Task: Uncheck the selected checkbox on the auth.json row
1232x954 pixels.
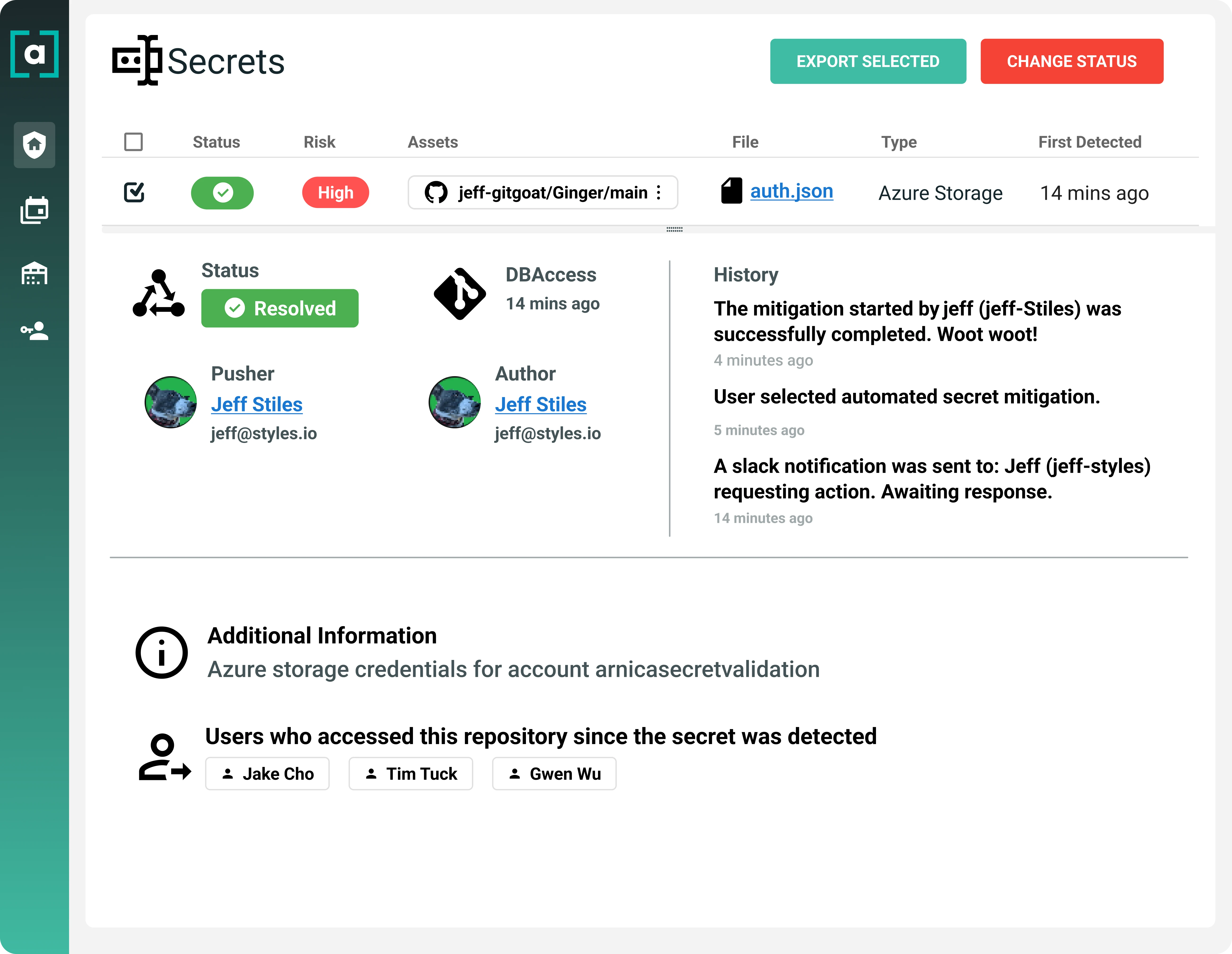Action: pyautogui.click(x=134, y=192)
